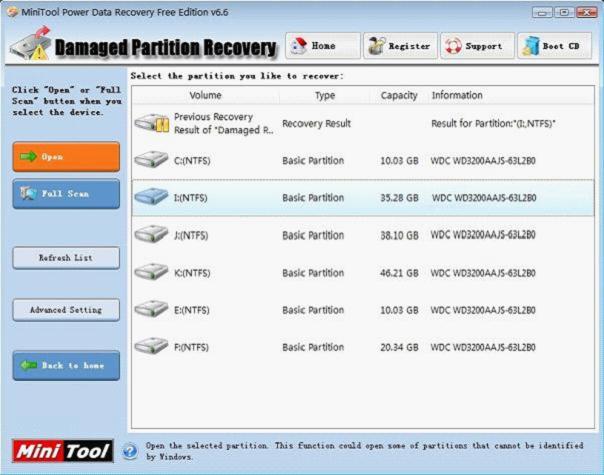This screenshot has width=604, height=475.
Task: Click the 35.28 GB capacity cell
Action: 399,198
